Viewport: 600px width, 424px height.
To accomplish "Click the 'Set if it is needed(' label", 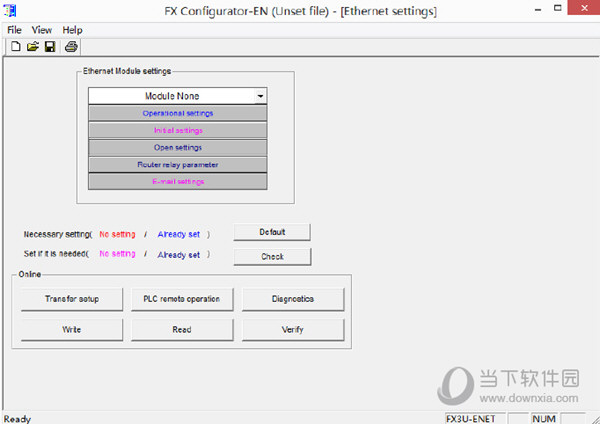I will pyautogui.click(x=56, y=254).
